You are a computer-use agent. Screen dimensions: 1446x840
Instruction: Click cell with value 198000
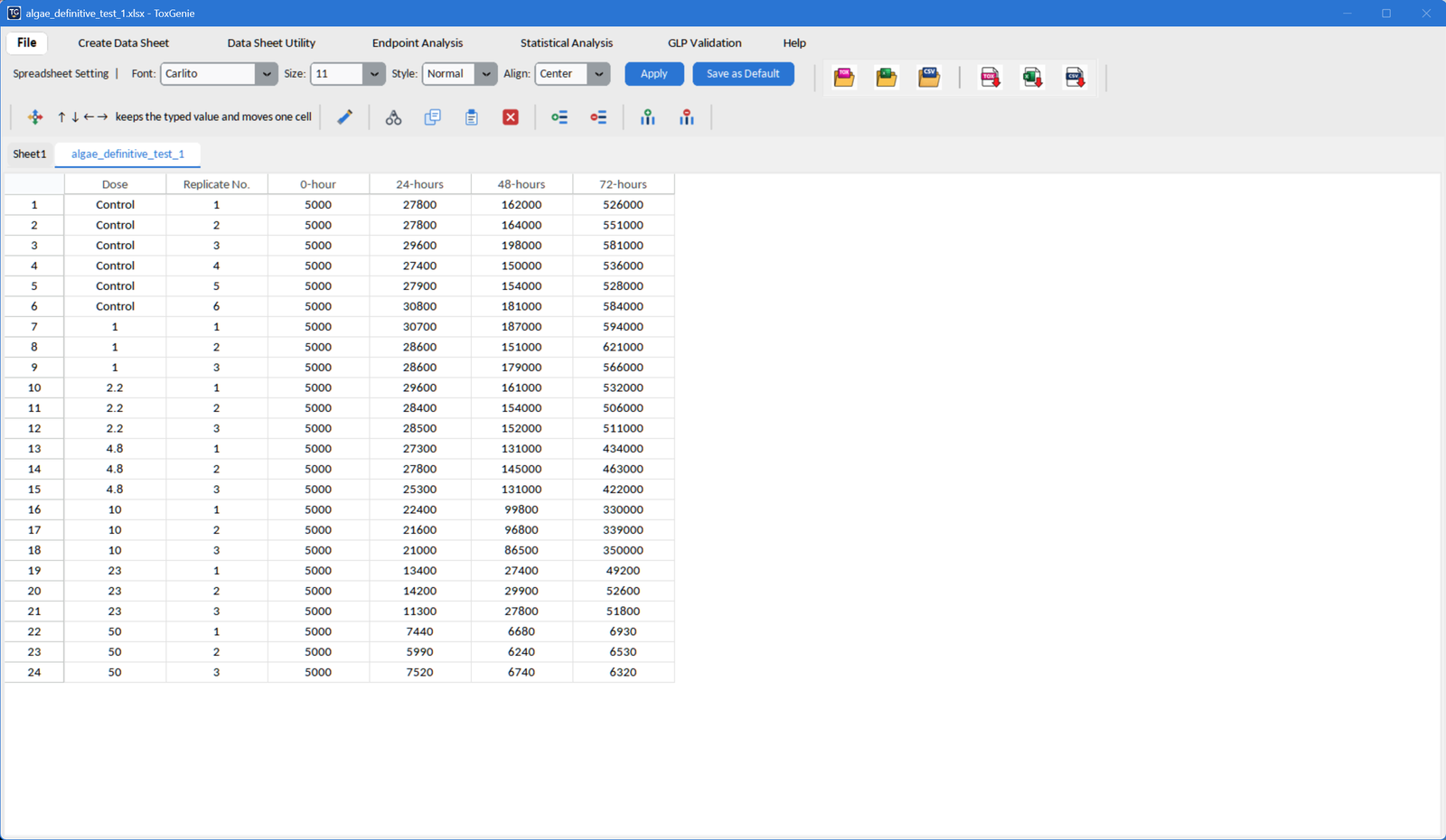tap(521, 246)
